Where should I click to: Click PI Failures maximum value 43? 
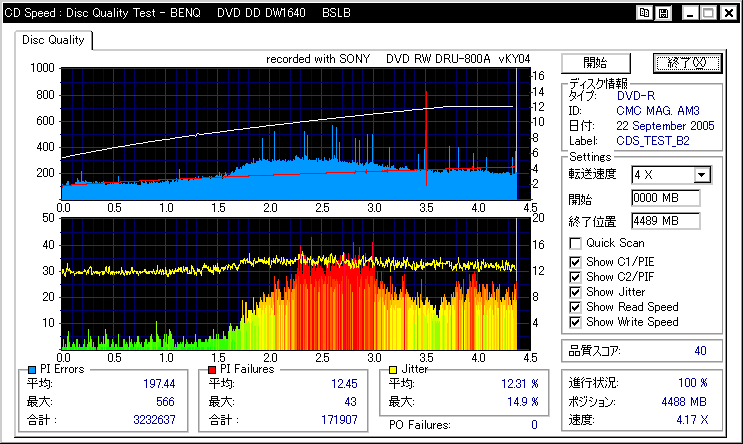click(350, 402)
